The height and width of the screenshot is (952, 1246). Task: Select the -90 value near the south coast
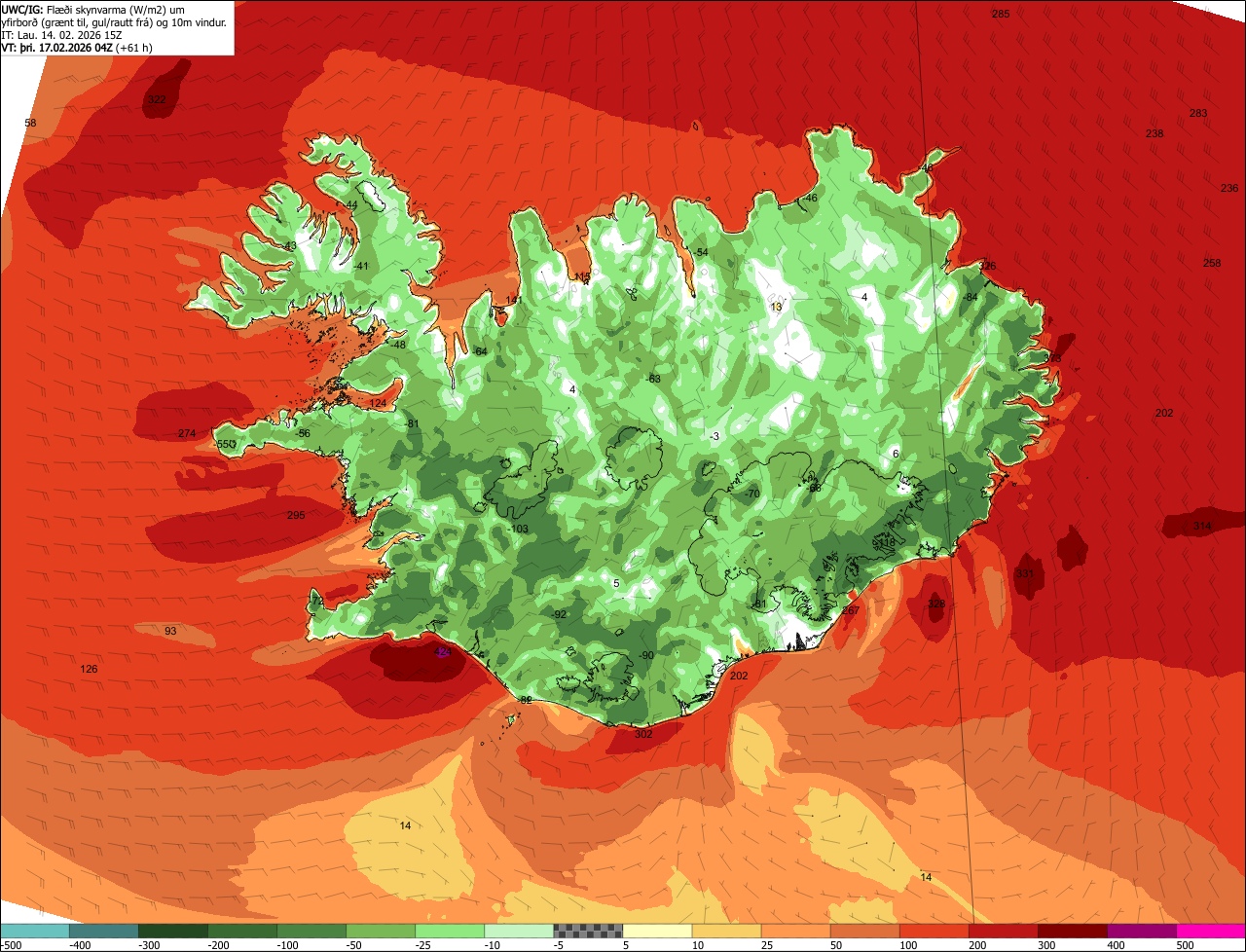(x=646, y=656)
